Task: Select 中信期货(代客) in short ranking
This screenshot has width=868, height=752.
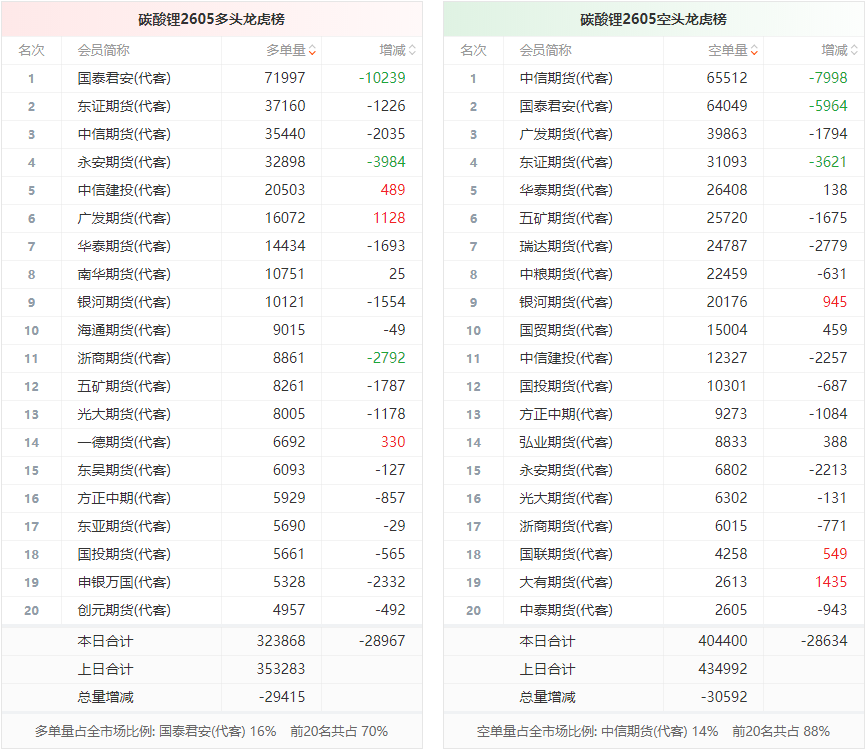Action: point(566,78)
